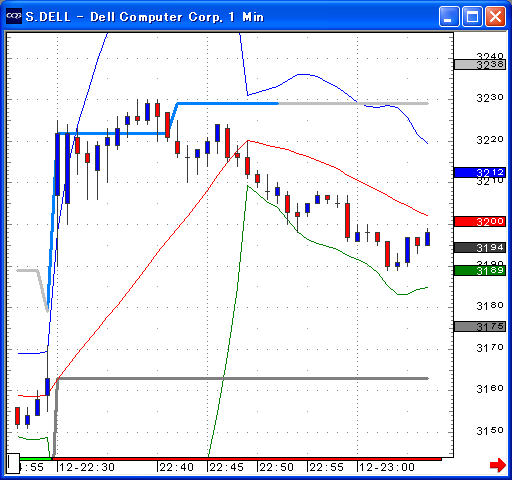Viewport: 512px width, 480px height.
Task: Click the green 3189 price label
Action: click(x=480, y=270)
